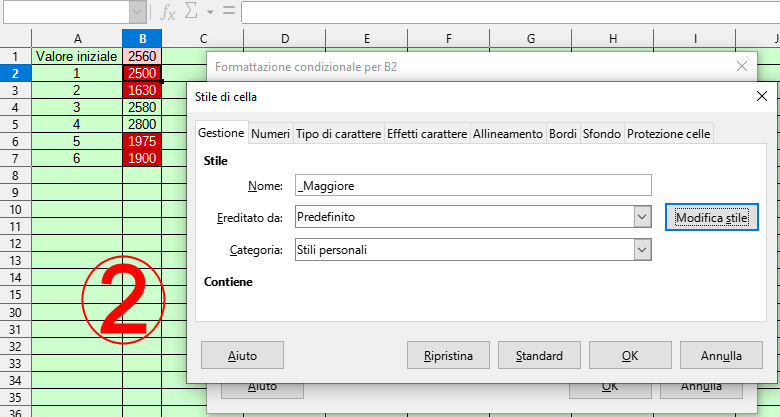
Task: Close the Formattazione condizionale dialog
Action: point(741,66)
